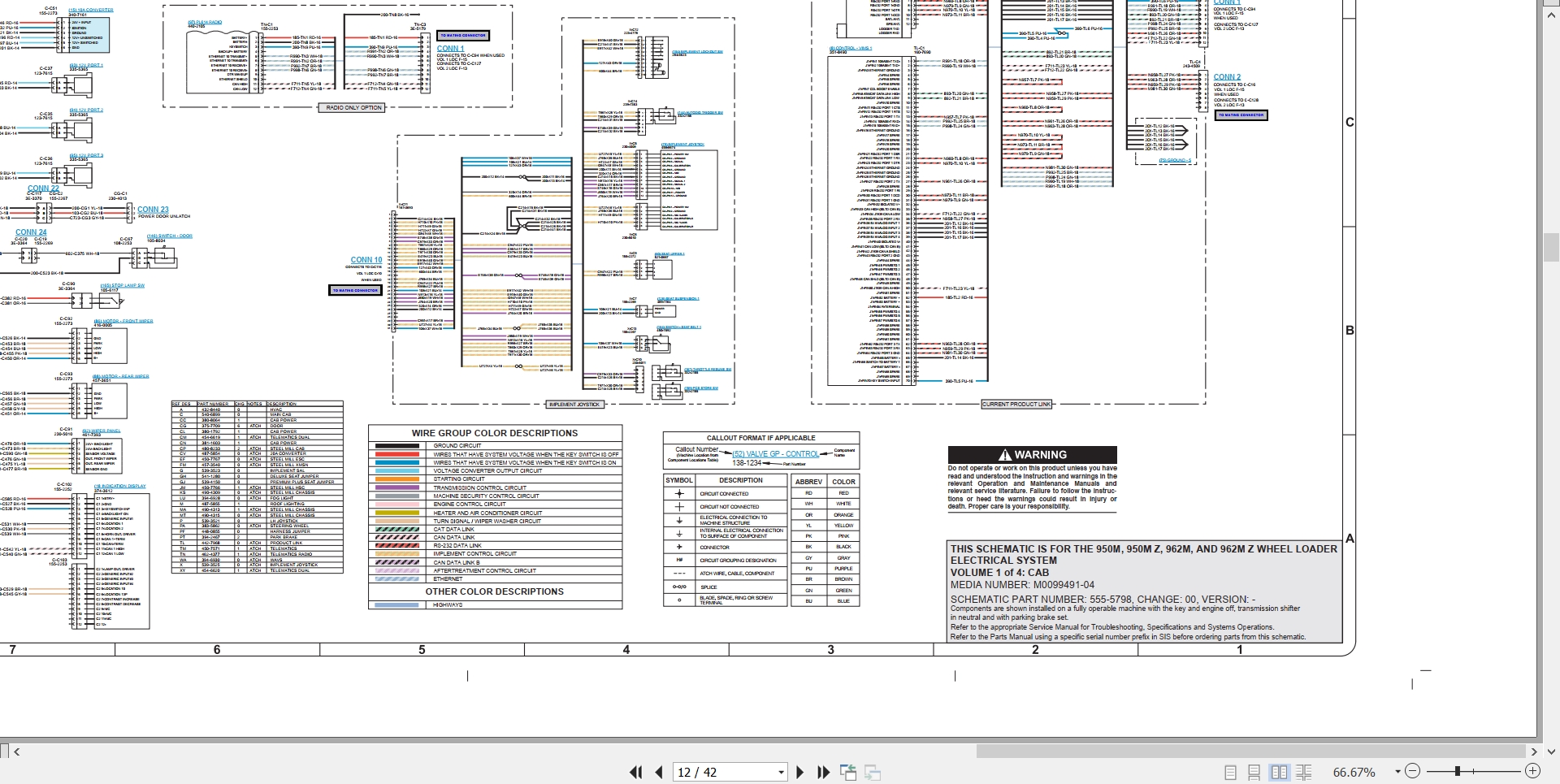Click the previous view navigation icon
The image size is (1560, 784).
848,772
